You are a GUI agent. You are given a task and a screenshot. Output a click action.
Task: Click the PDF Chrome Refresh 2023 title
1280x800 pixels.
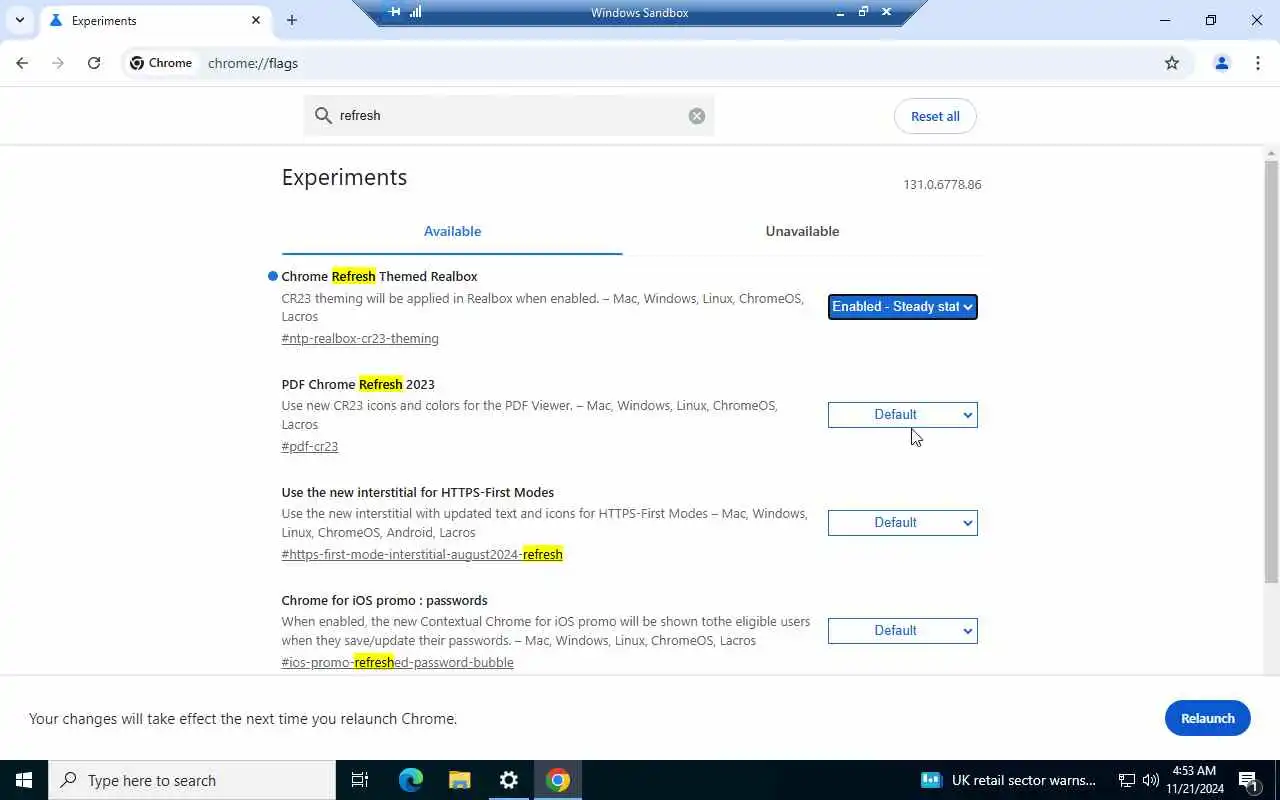point(358,384)
